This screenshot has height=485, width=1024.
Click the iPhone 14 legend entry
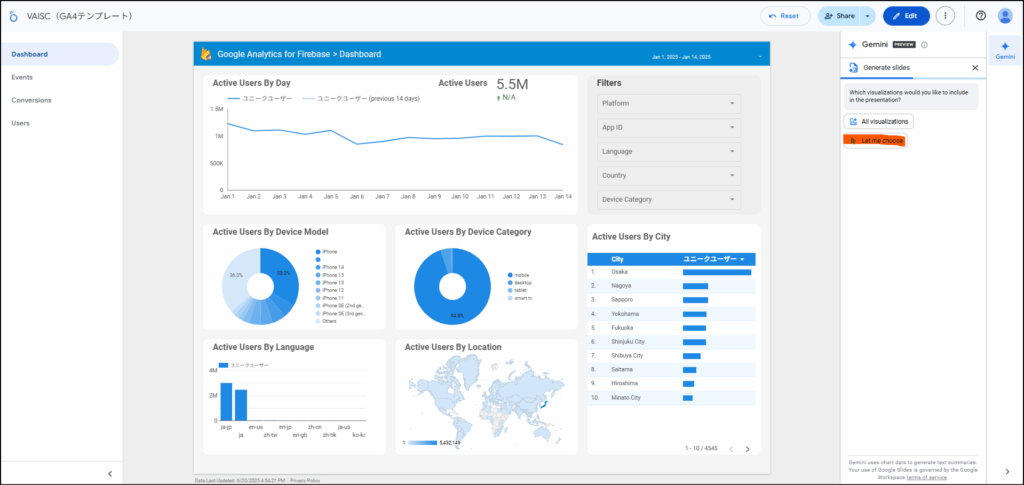click(x=330, y=267)
